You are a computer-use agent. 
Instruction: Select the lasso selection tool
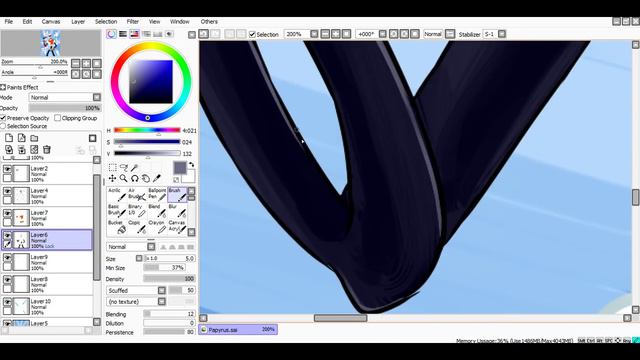124,167
